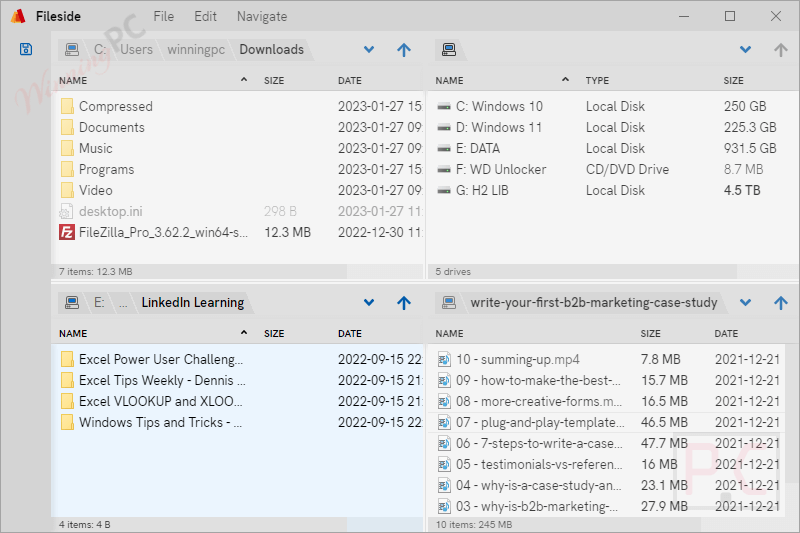Open the Navigate menu
Image resolution: width=800 pixels, height=533 pixels.
pyautogui.click(x=262, y=16)
